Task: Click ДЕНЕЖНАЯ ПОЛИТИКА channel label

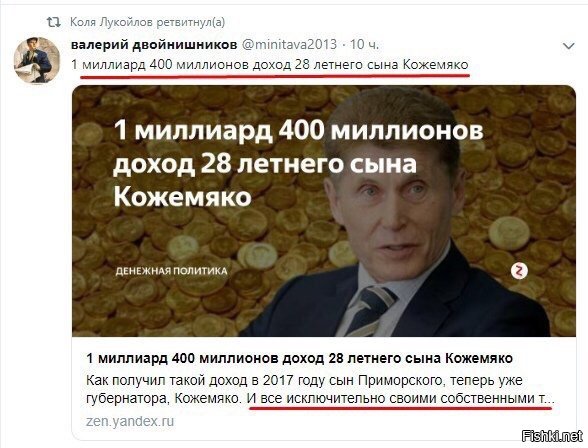Action: (x=171, y=271)
